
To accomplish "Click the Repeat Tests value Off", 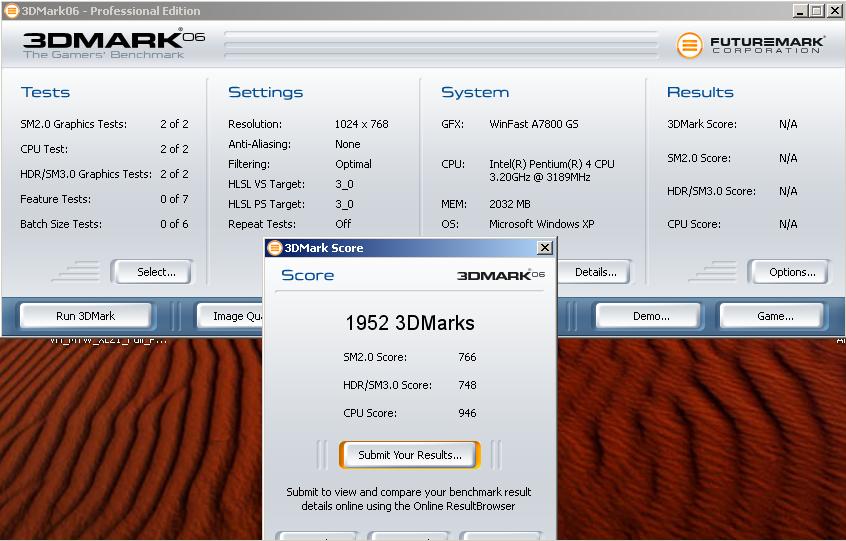I will pyautogui.click(x=343, y=224).
